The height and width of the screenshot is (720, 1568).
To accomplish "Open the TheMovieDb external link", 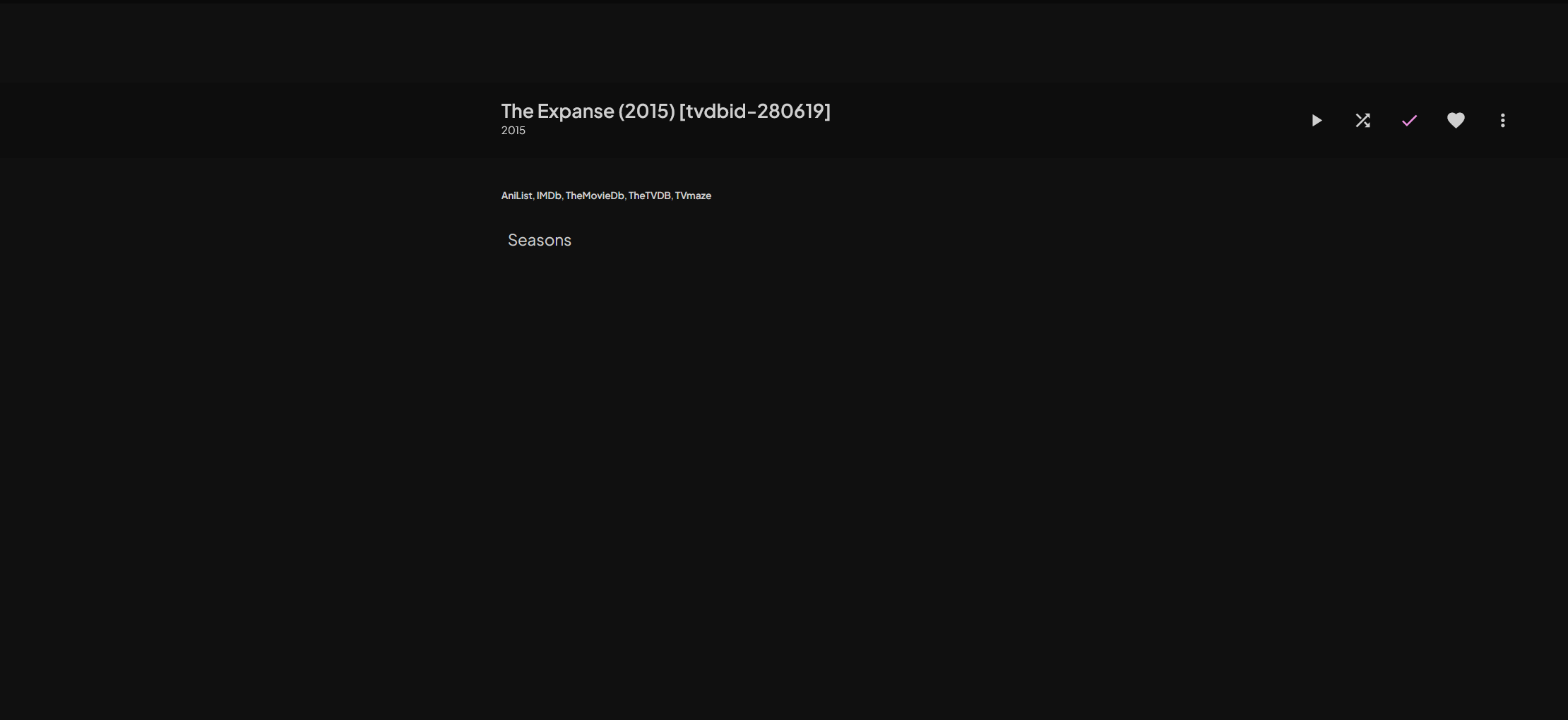I will (595, 196).
